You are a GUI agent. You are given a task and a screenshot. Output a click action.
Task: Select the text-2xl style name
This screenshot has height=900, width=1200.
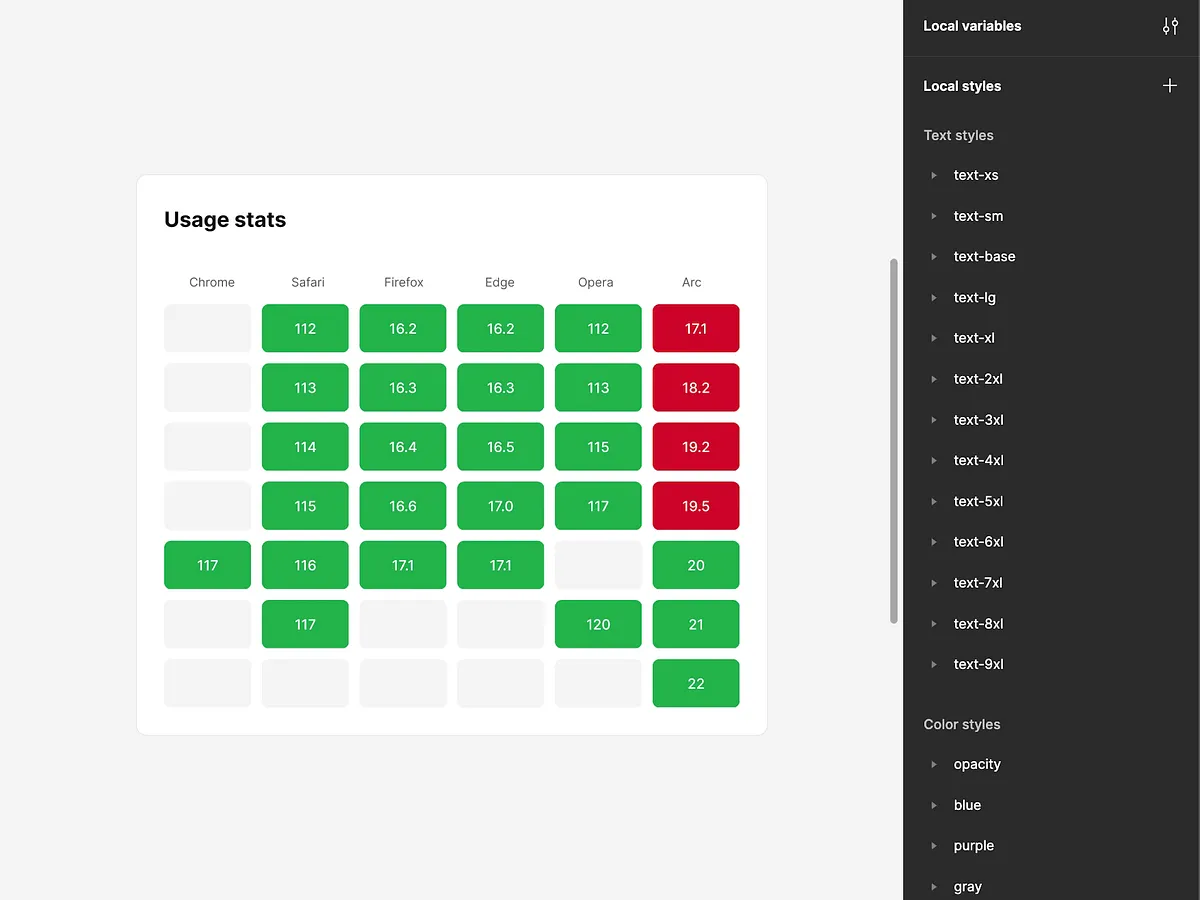975,379
